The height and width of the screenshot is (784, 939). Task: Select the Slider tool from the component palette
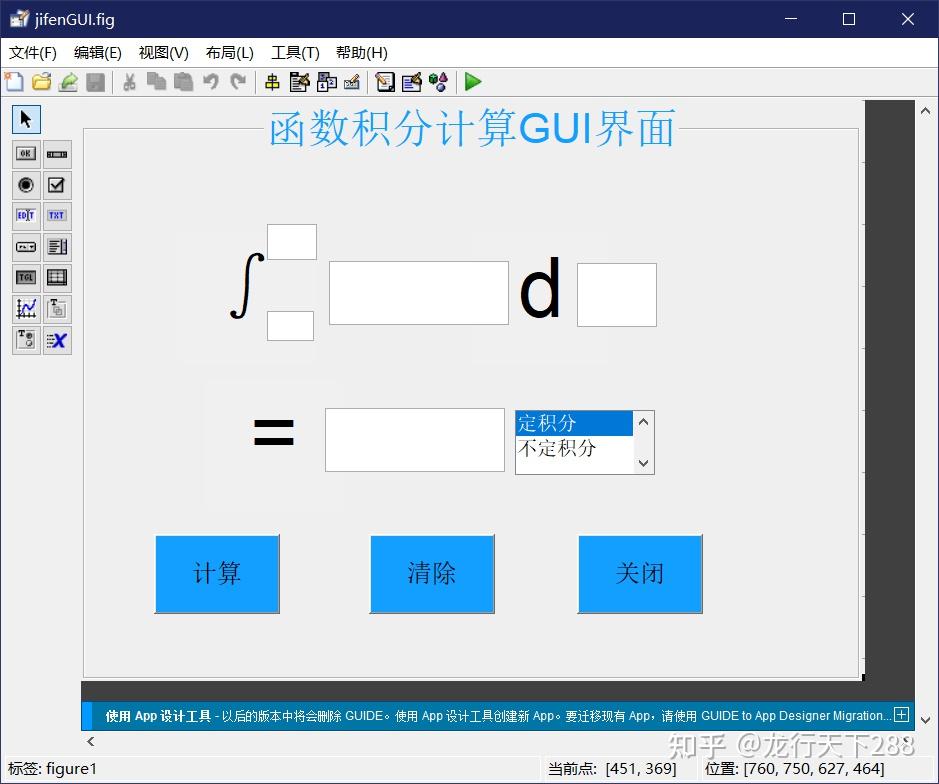pyautogui.click(x=57, y=153)
